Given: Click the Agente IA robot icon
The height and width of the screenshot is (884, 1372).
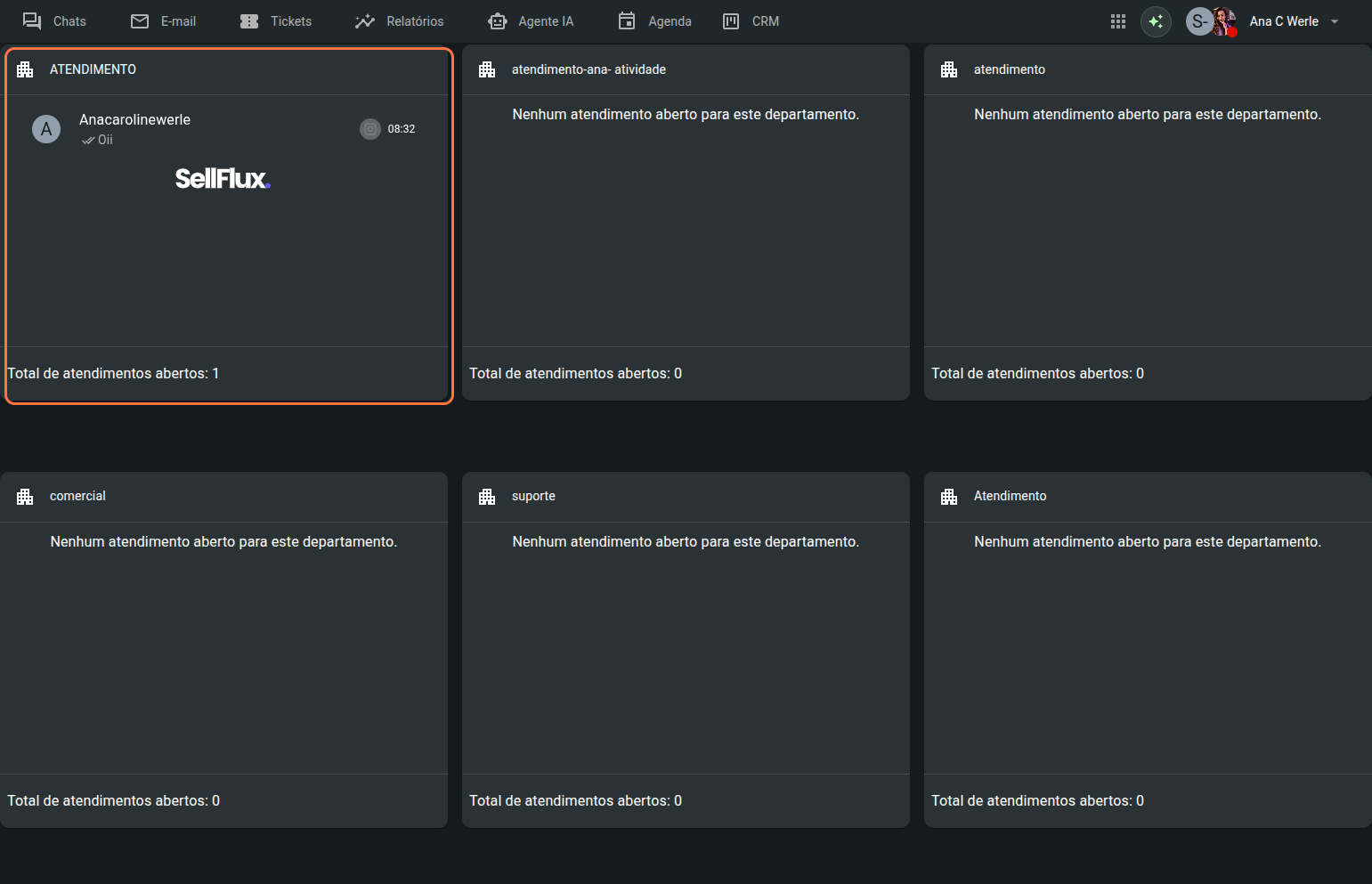Looking at the screenshot, I should [x=498, y=21].
